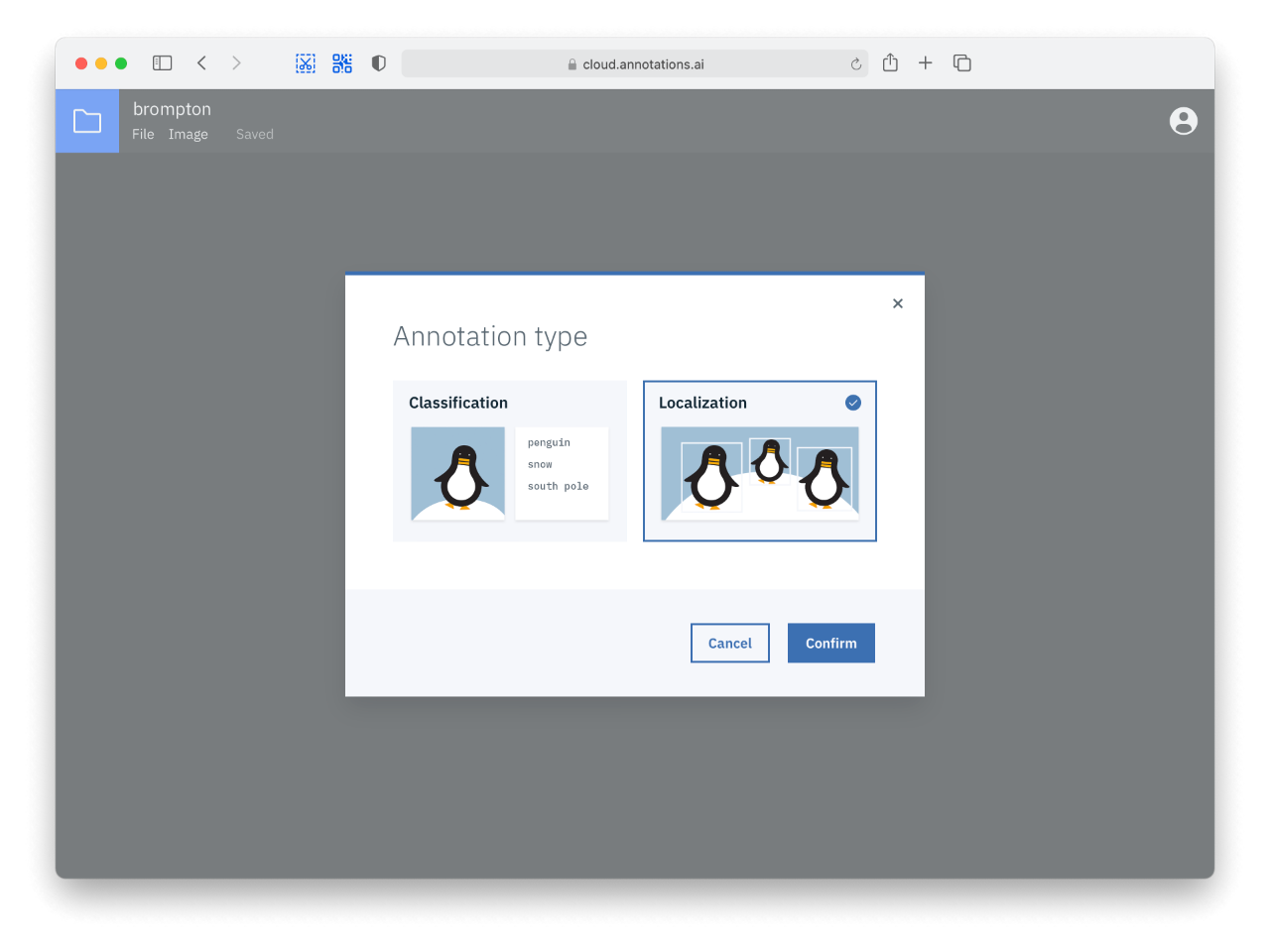1270x952 pixels.
Task: Select the Classification annotation type card
Action: click(x=510, y=461)
